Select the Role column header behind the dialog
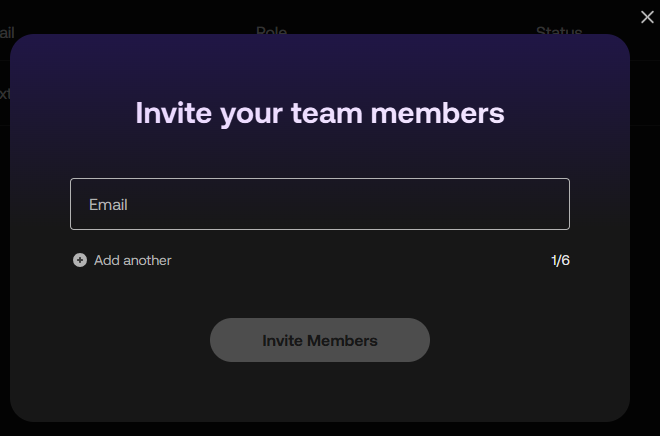Image resolution: width=660 pixels, height=436 pixels. [x=271, y=32]
